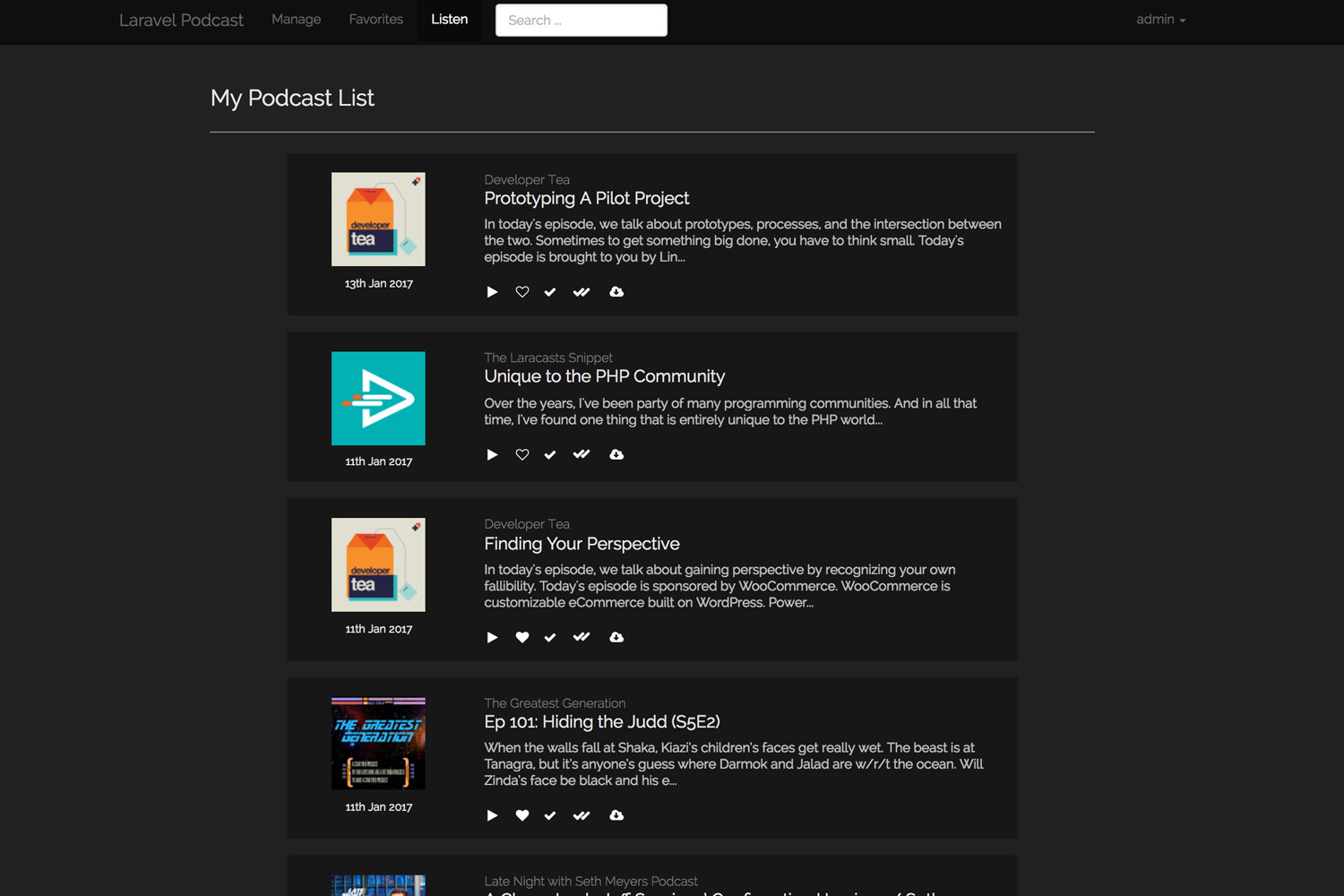Click Developer Tea label above Finding Your Perspective

coord(527,524)
